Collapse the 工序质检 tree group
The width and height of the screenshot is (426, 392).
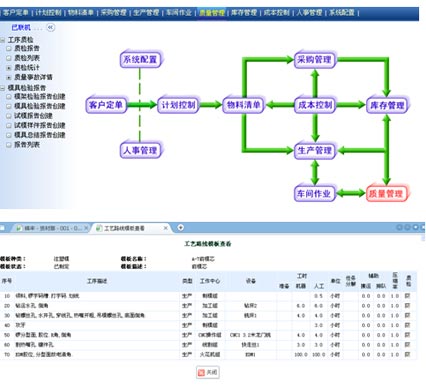click(3, 40)
